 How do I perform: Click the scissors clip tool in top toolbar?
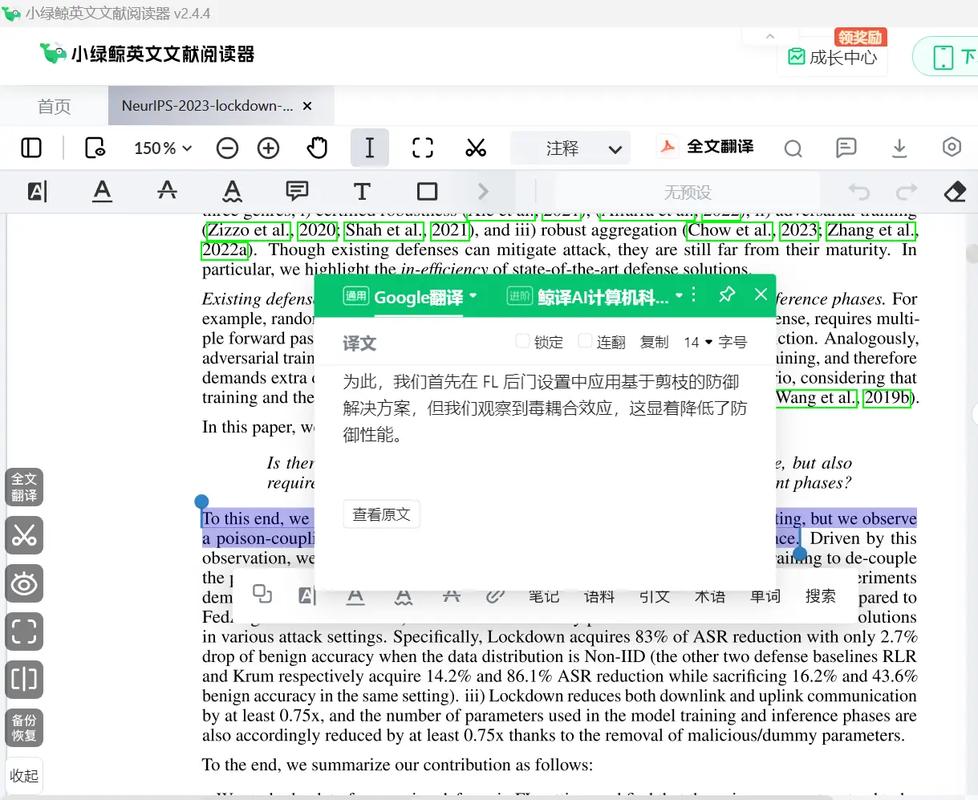pos(475,148)
